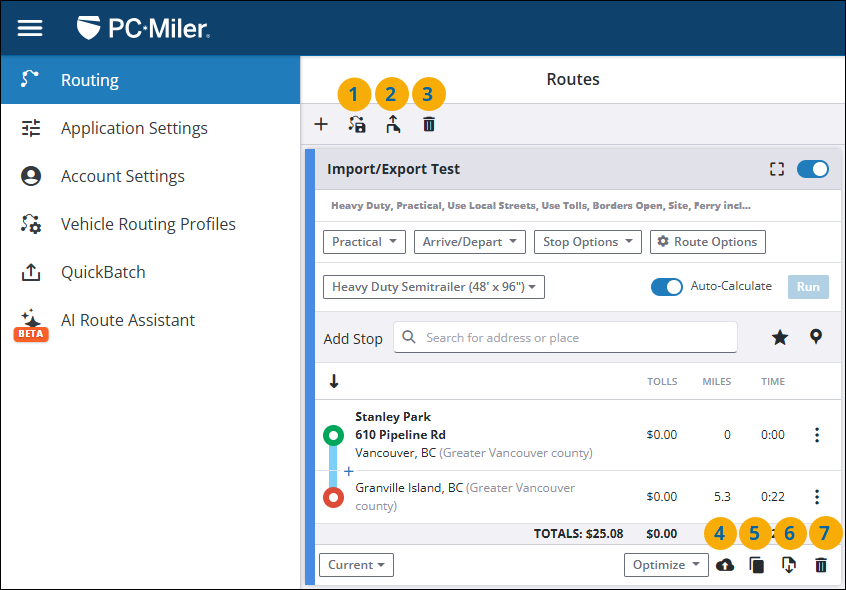Screen dimensions: 846x590
Task: Toggle the Import/Export Test route switch
Action: [x=812, y=169]
